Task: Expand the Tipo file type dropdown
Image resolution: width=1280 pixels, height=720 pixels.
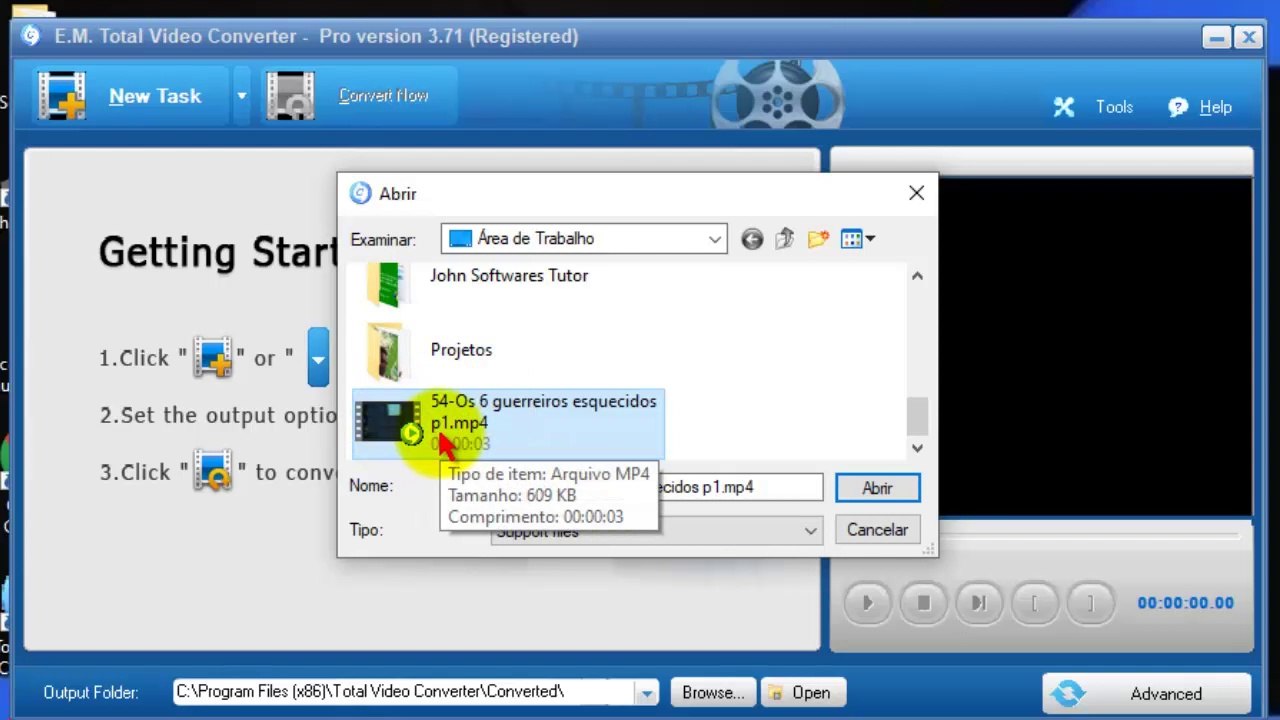Action: click(x=810, y=531)
